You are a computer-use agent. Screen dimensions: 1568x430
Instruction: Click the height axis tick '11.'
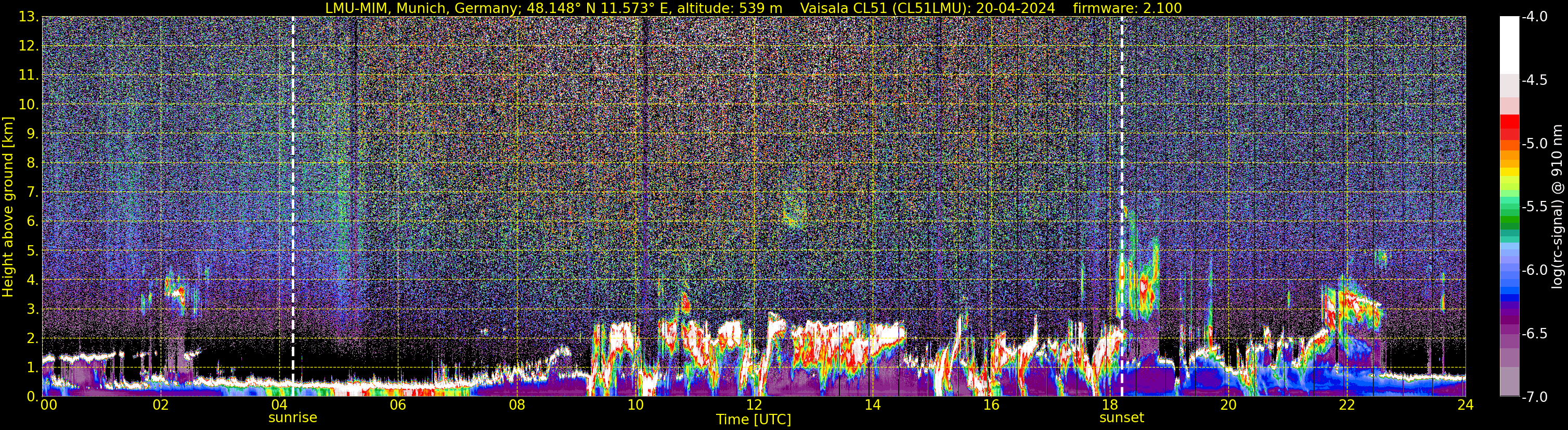tap(29, 75)
